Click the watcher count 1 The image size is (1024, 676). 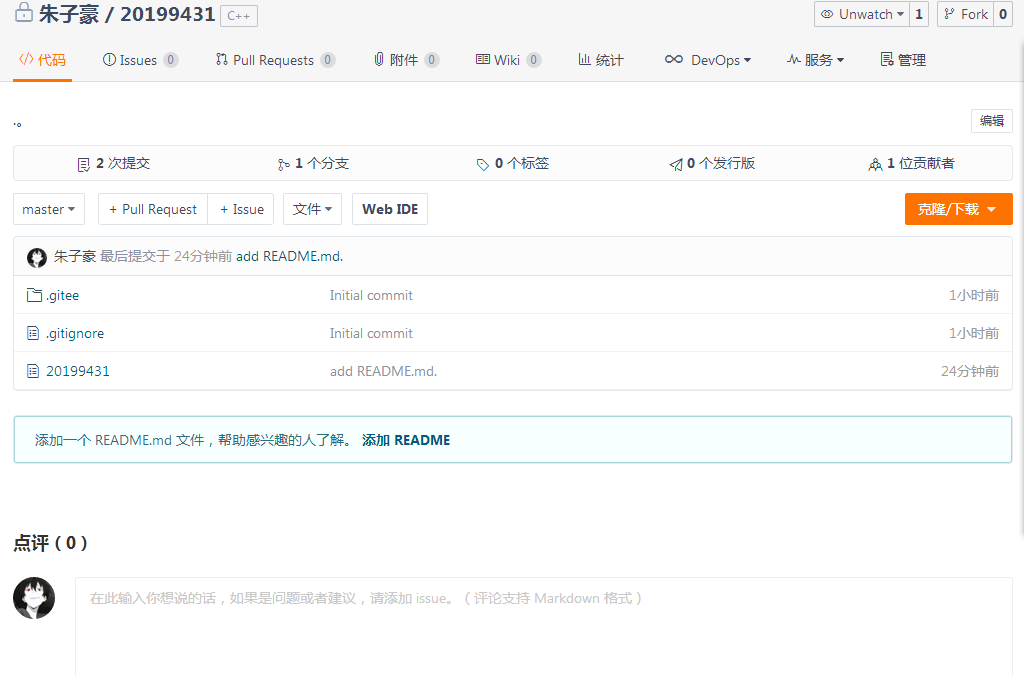(919, 14)
